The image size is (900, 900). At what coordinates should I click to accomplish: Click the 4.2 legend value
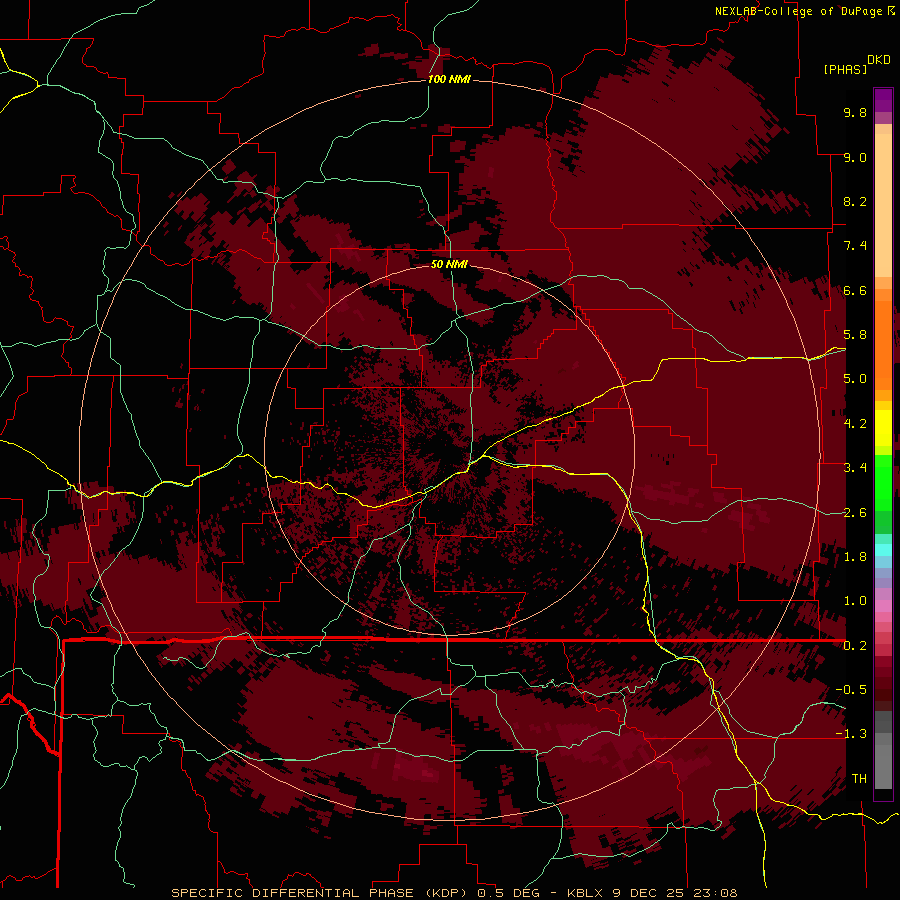(x=855, y=424)
